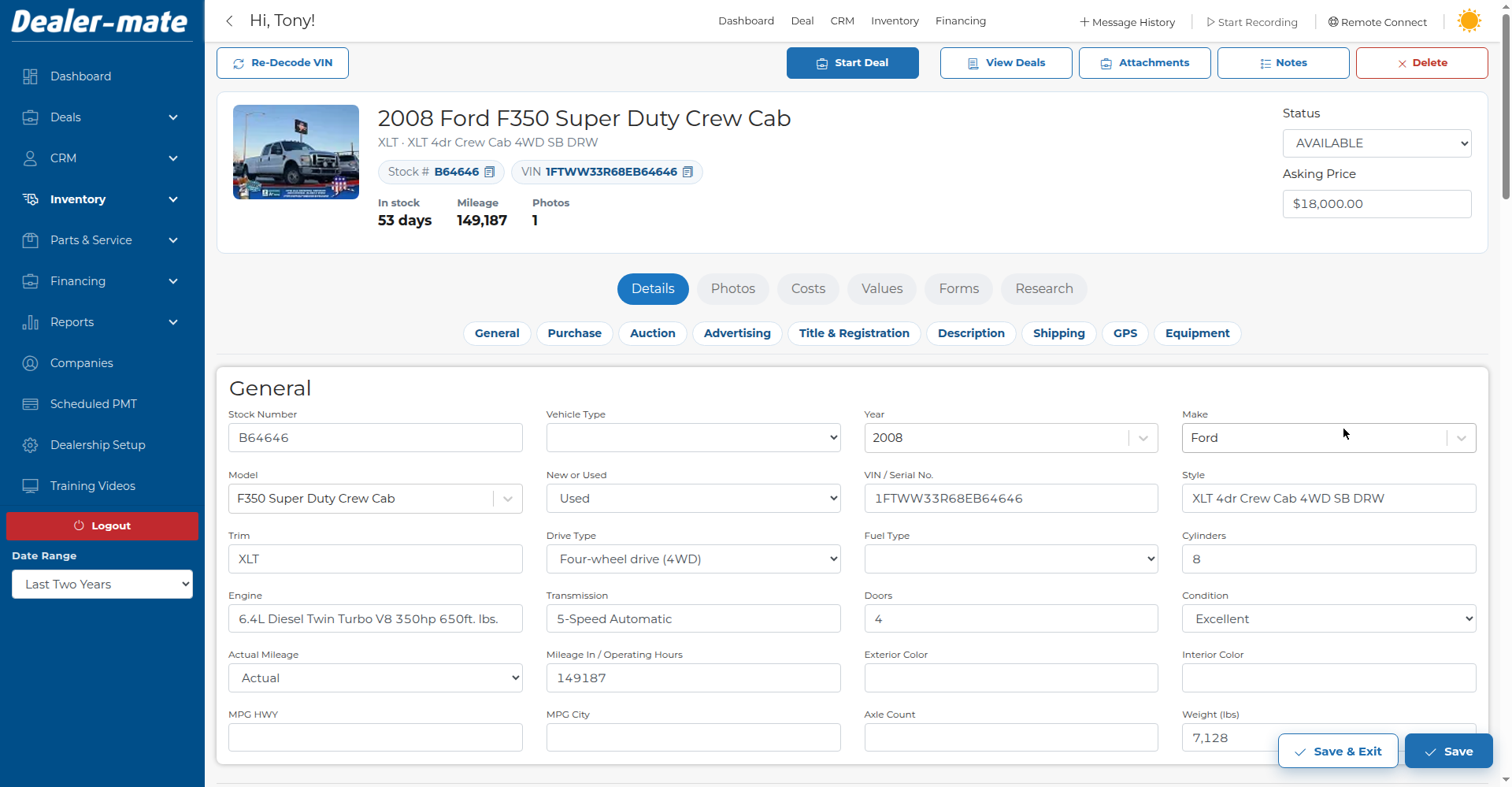Copy the stock number B64646 via copy icon
Screen dimensions: 1512x787
click(x=489, y=172)
